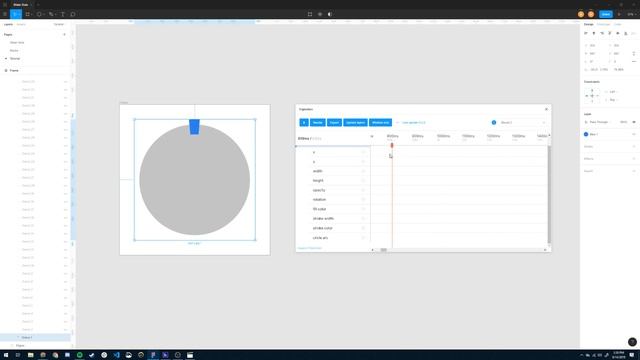This screenshot has height=360, width=640.
Task: Open the horizontal constraint Left dropdown
Action: pyautogui.click(x=613, y=92)
